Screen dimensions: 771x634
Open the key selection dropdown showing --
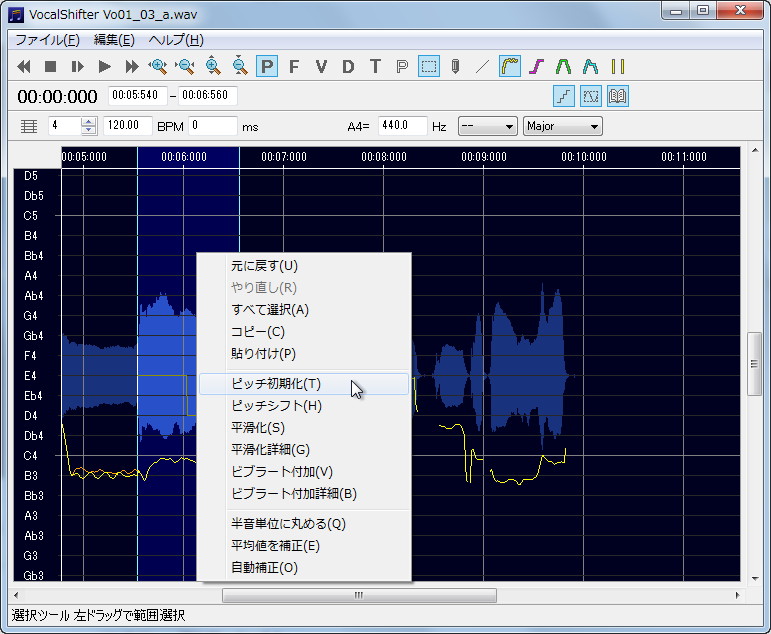click(487, 126)
